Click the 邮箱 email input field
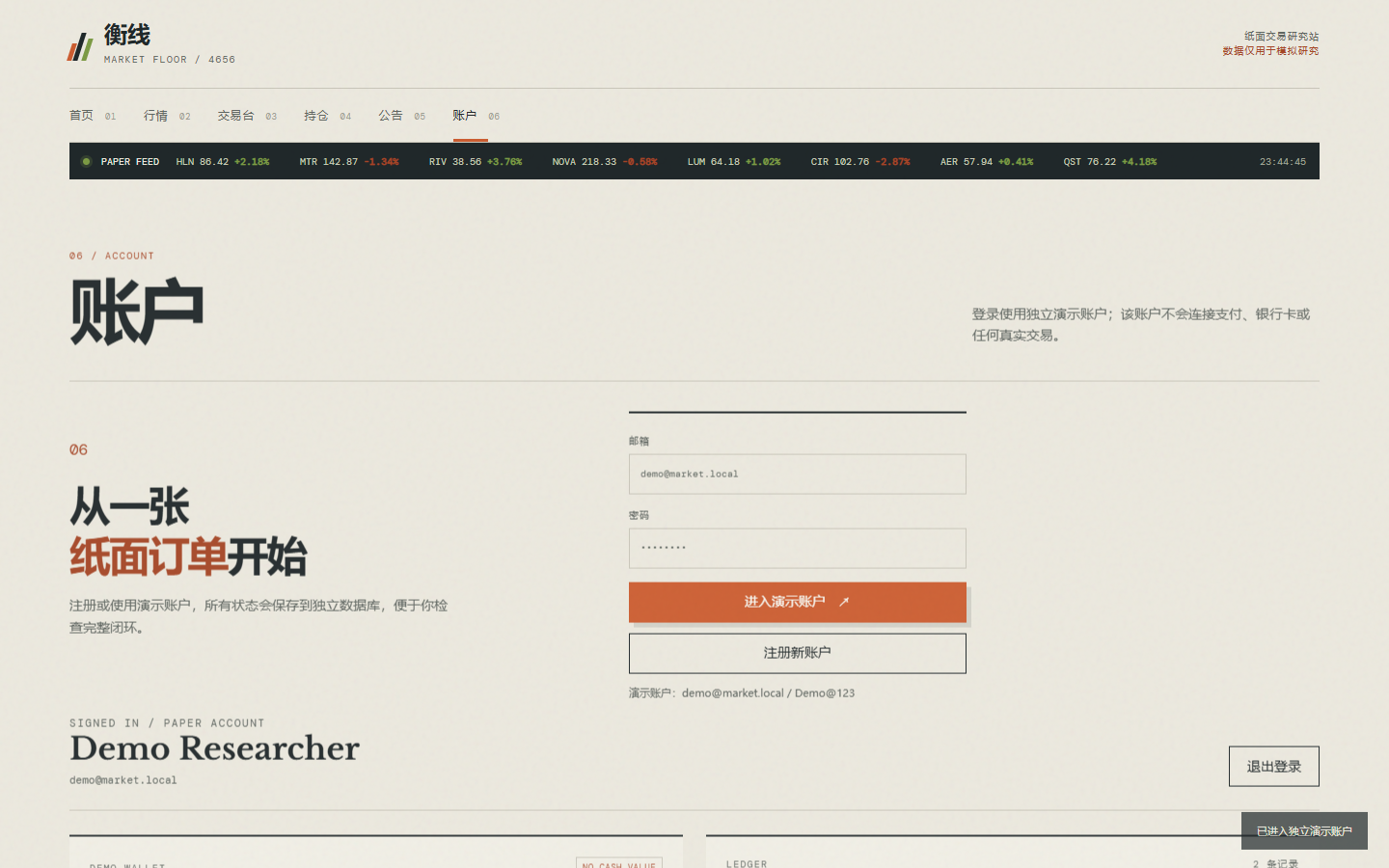Screen dimensions: 1389x868 coord(797,475)
